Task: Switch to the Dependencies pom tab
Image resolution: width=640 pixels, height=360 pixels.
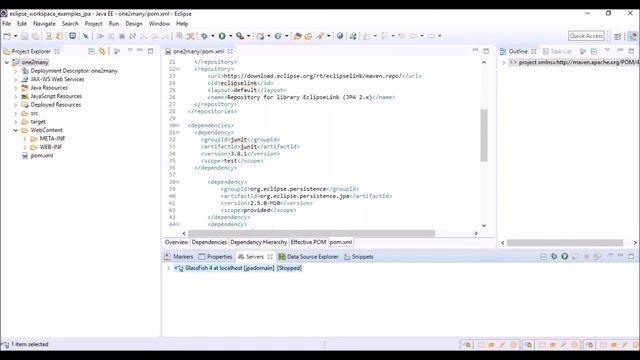Action: click(x=209, y=242)
